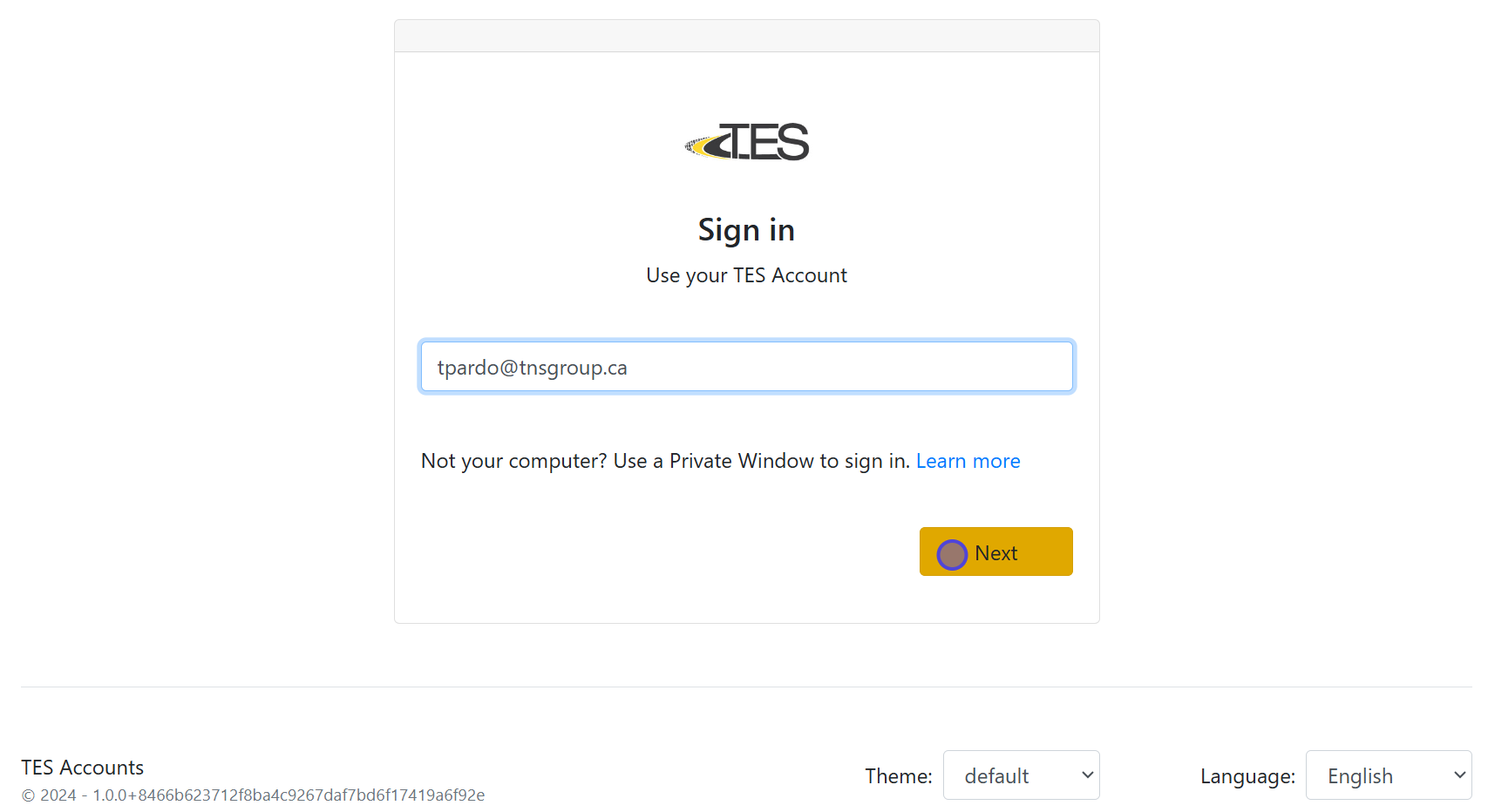
Task: Click the "2024" year in the copyright line
Action: (x=58, y=795)
